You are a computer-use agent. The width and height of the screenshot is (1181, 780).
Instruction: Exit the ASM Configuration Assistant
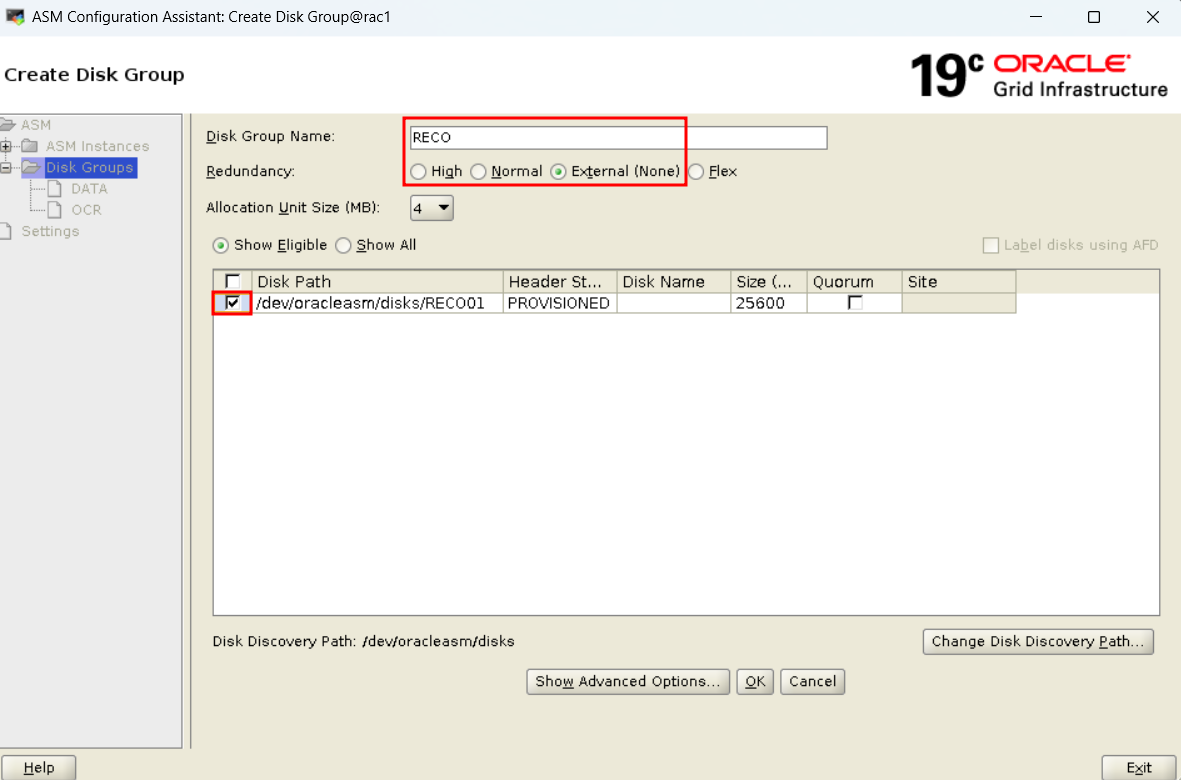[x=1139, y=767]
